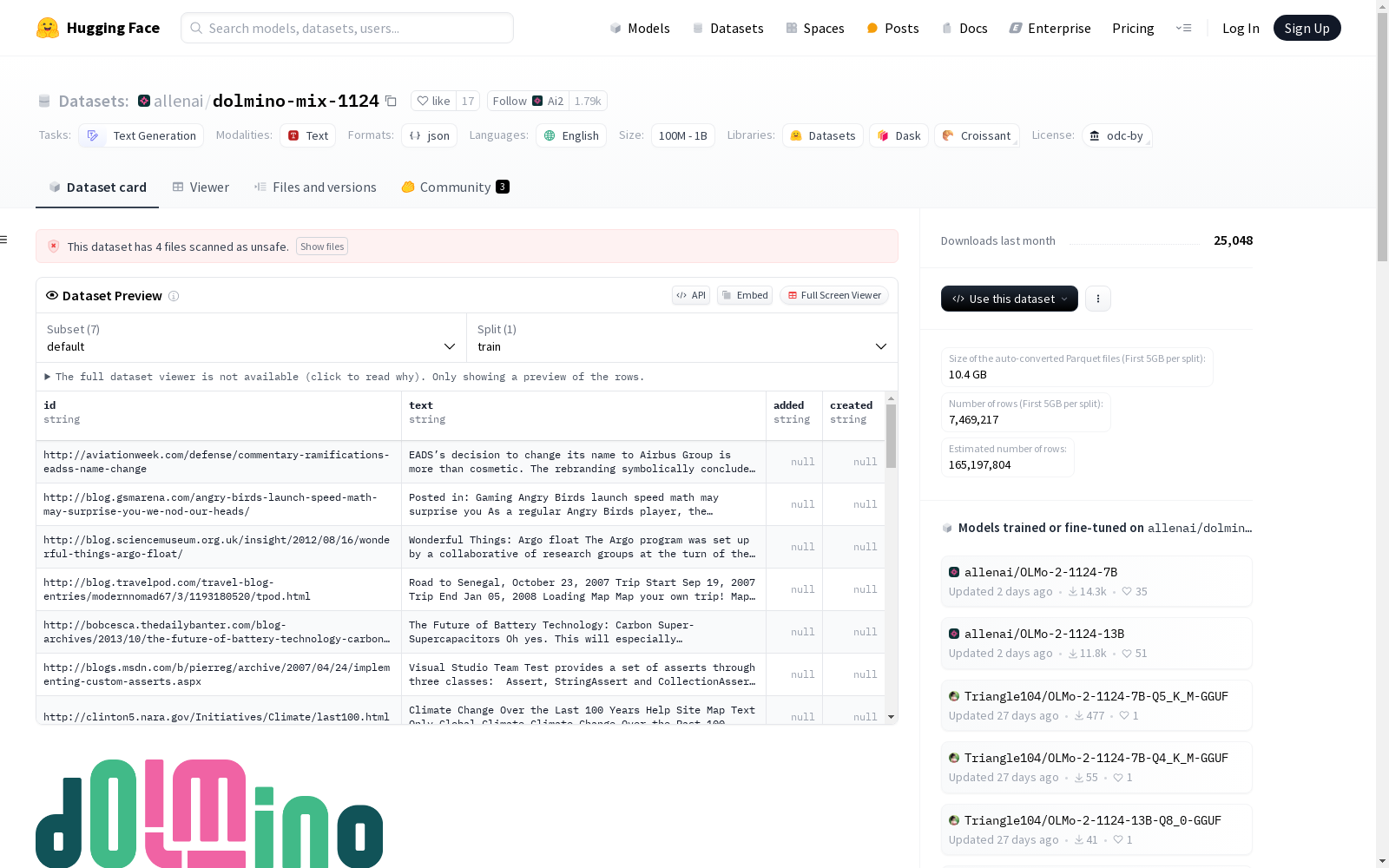Click the Text Generation task tag
The width and height of the screenshot is (1389, 868).
point(142,135)
